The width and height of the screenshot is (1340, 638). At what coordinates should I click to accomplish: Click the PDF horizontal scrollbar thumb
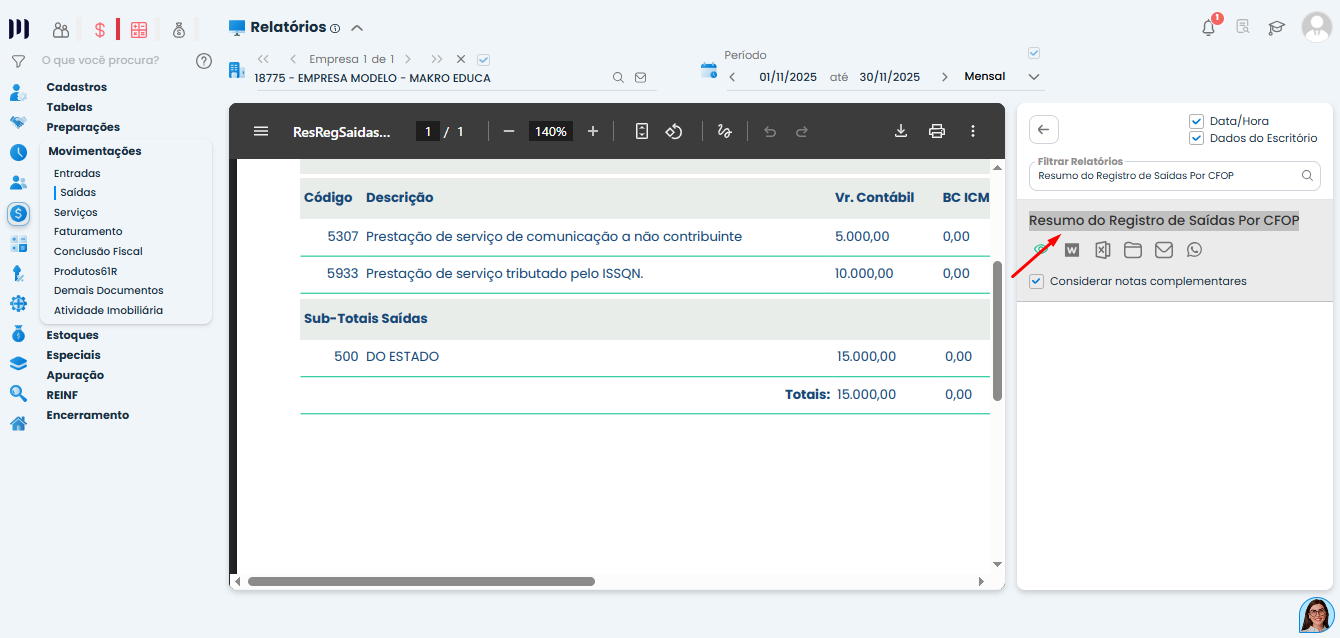coord(421,581)
